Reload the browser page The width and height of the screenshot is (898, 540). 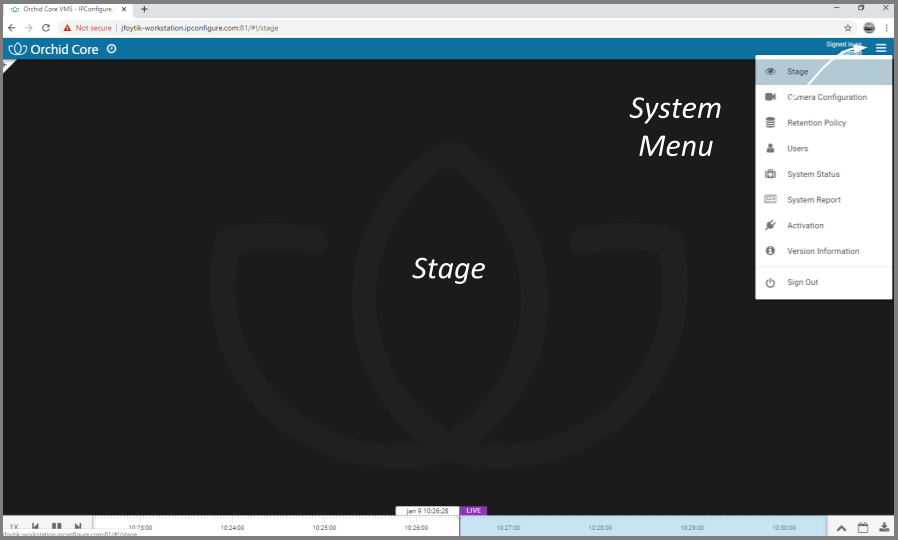pos(46,27)
